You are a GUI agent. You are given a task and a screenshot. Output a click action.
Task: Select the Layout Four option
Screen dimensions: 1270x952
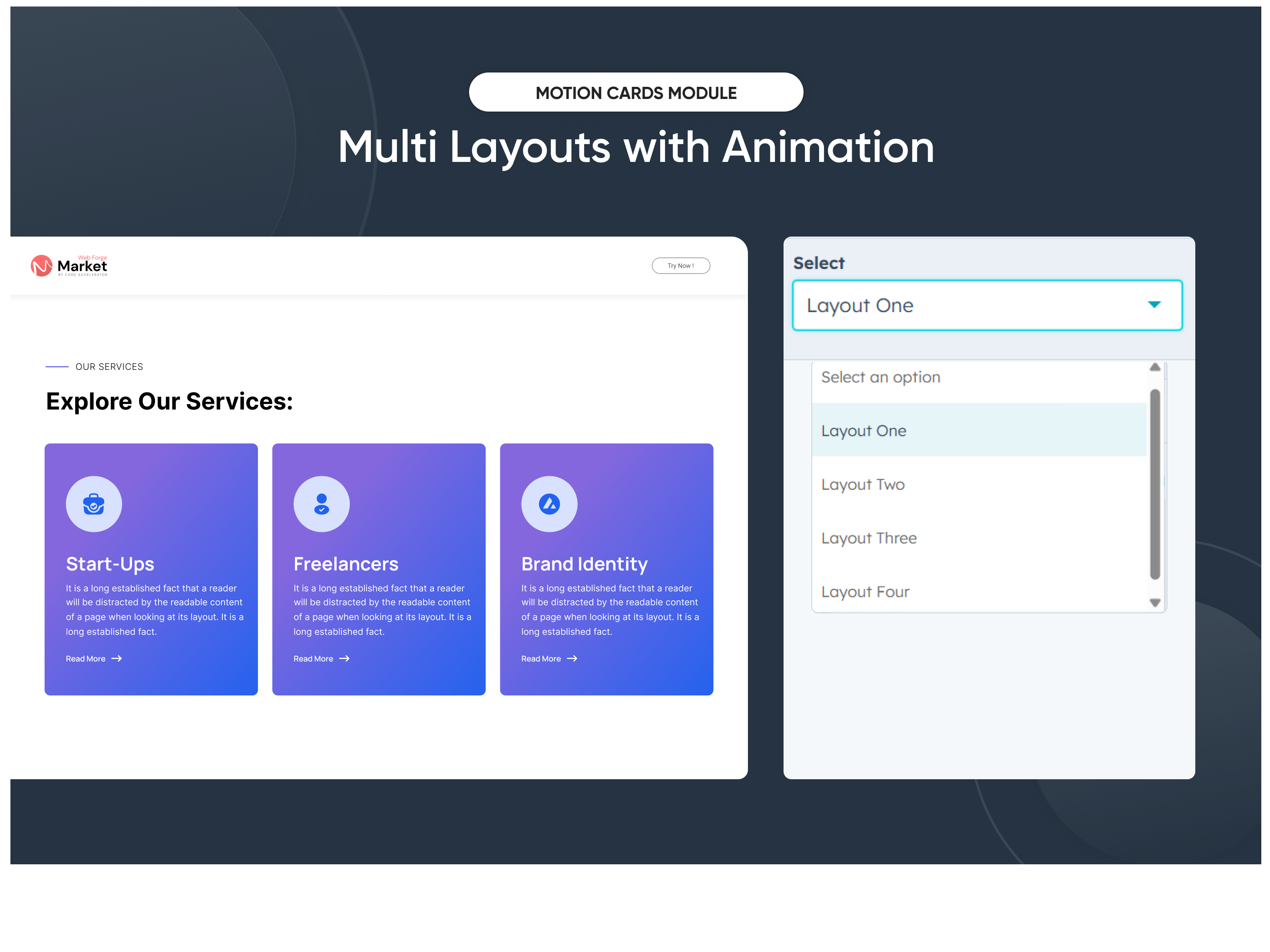[x=865, y=592]
